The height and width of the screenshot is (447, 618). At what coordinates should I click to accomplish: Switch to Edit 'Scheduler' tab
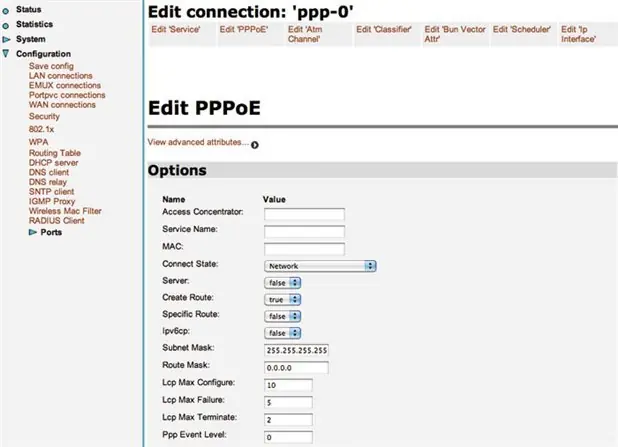point(521,30)
